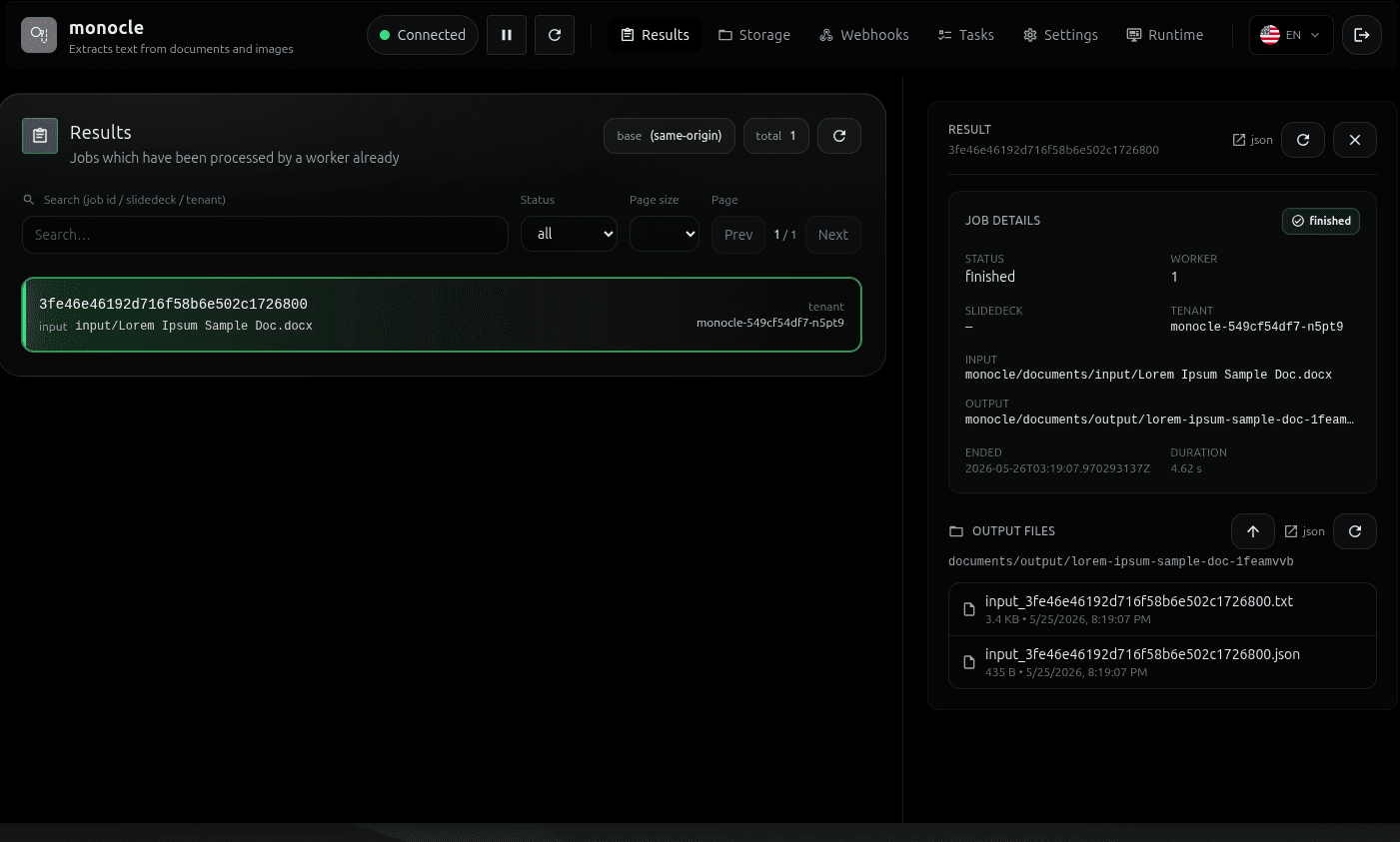Open the Status filter dropdown
This screenshot has width=1400, height=842.
[x=569, y=234]
